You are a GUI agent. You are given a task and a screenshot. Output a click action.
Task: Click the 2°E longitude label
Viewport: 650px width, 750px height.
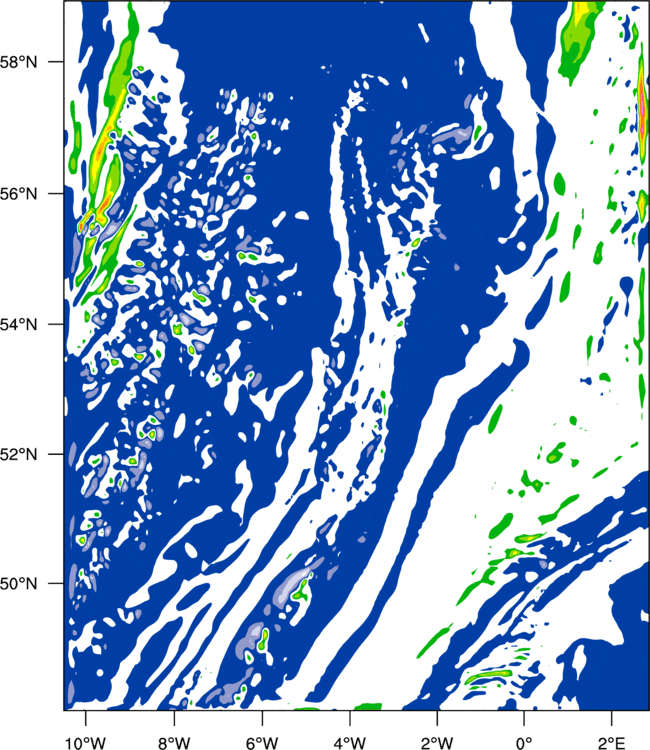(x=612, y=743)
